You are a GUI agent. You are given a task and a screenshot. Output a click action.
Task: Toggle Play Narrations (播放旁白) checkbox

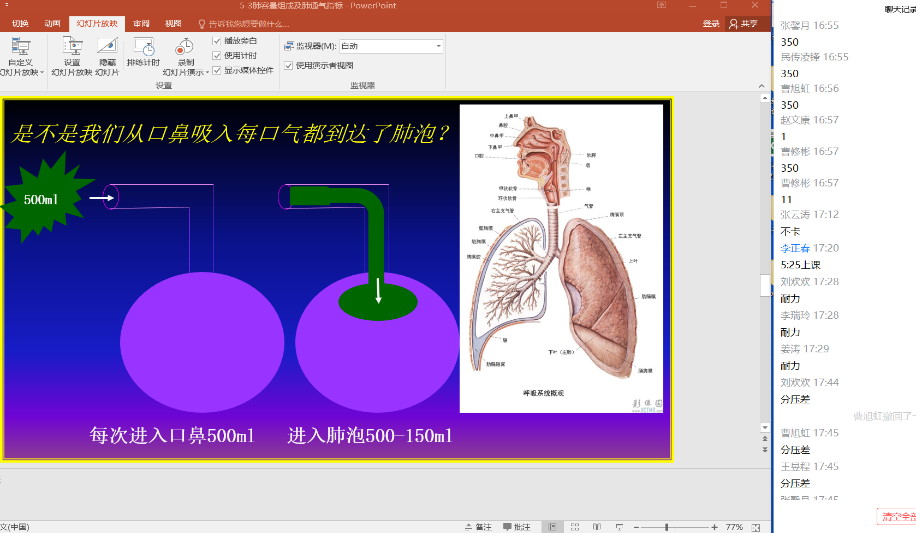coord(217,41)
